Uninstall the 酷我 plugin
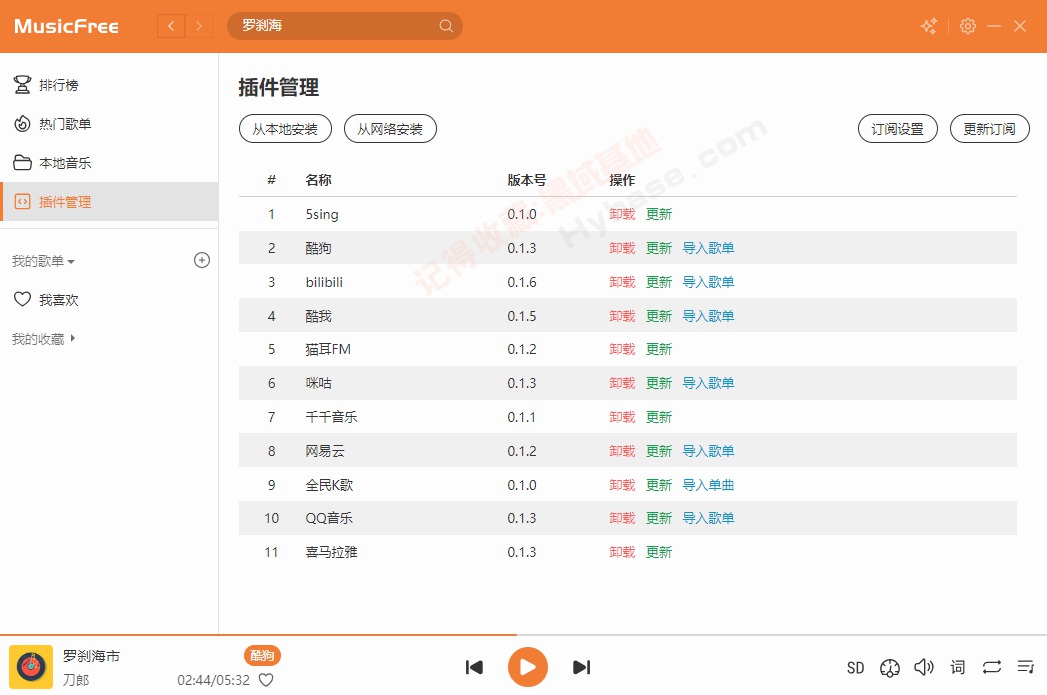 coord(622,316)
